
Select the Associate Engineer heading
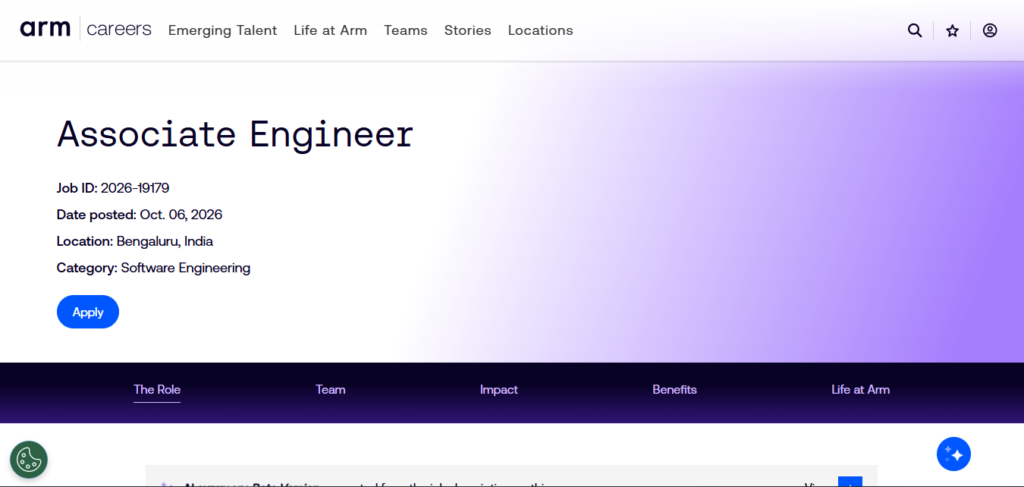click(x=235, y=134)
